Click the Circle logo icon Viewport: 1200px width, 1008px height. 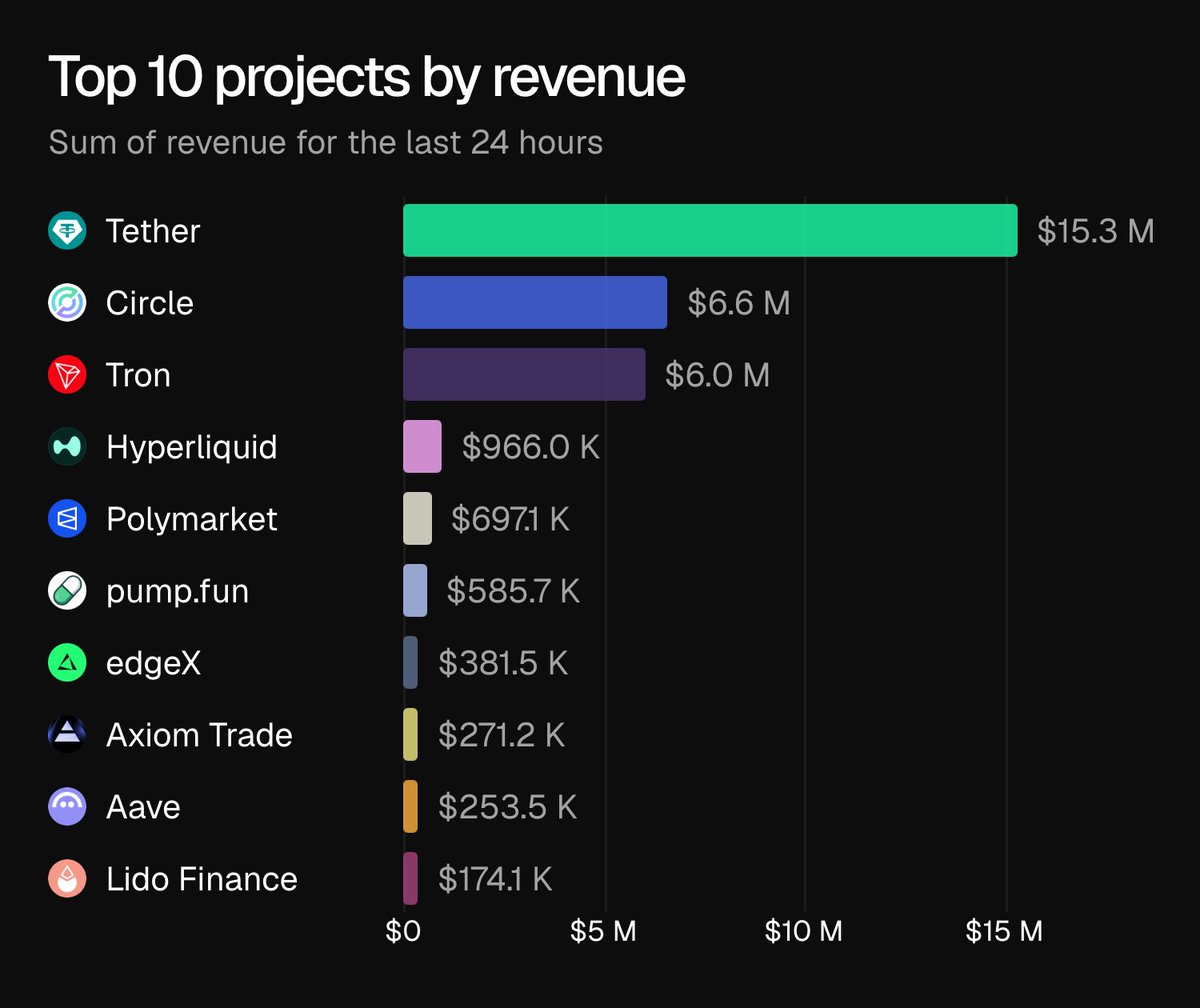click(x=67, y=303)
